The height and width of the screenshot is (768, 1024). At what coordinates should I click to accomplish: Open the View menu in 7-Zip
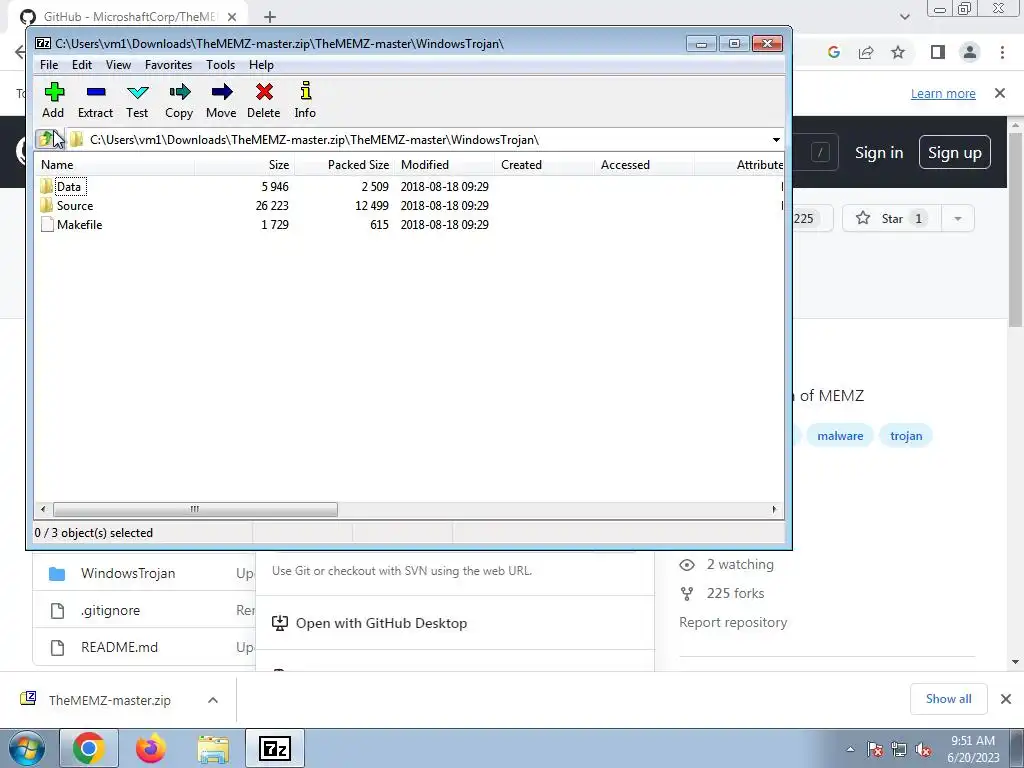[118, 65]
